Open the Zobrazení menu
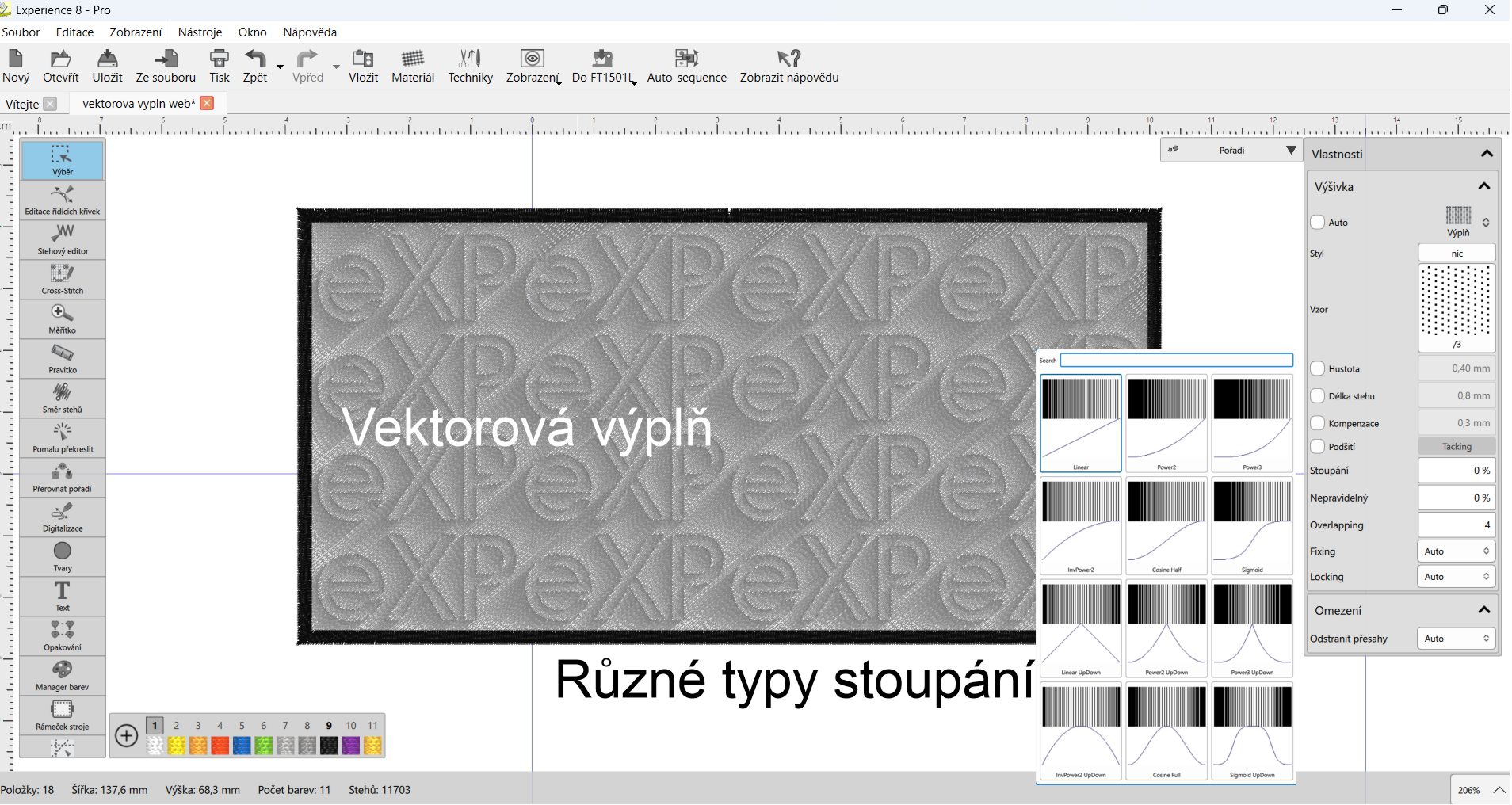 (x=136, y=32)
